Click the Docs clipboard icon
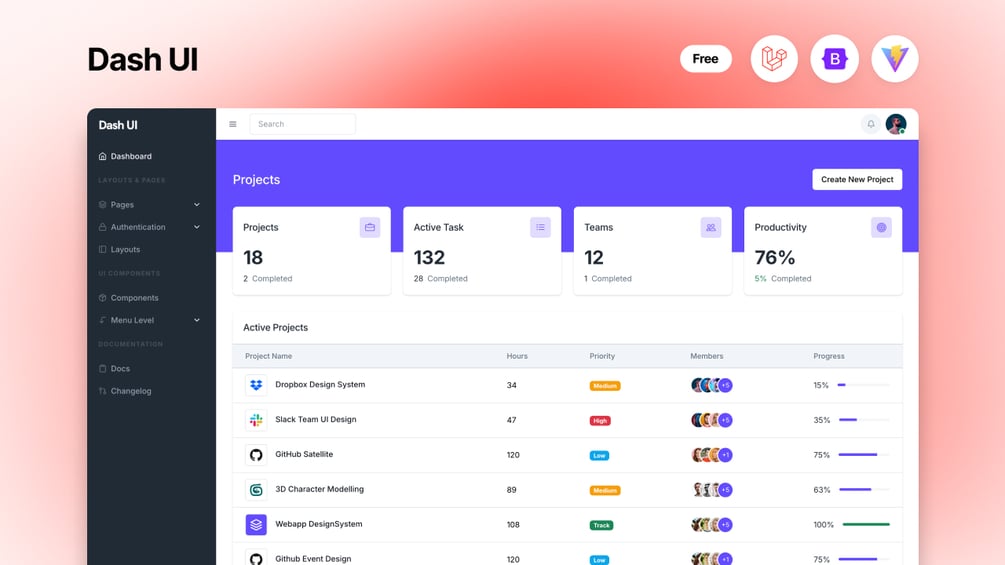Viewport: 1005px width, 565px height. pyautogui.click(x=103, y=369)
